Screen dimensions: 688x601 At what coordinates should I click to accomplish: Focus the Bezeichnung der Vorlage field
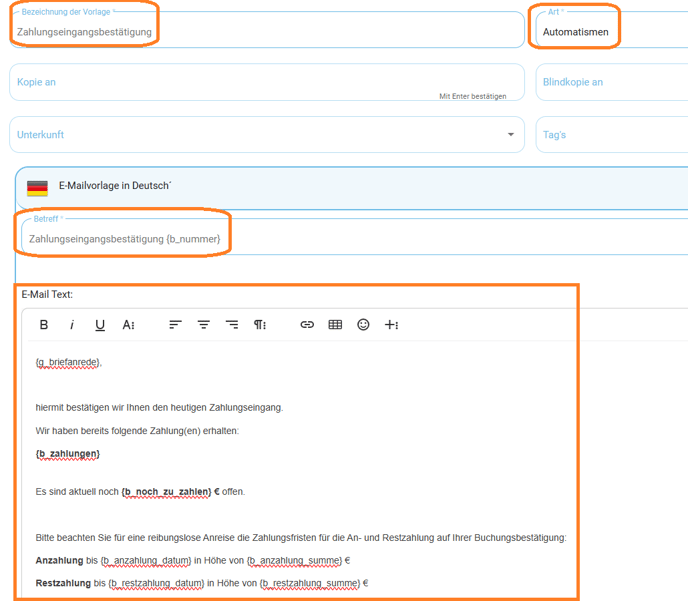[267, 29]
